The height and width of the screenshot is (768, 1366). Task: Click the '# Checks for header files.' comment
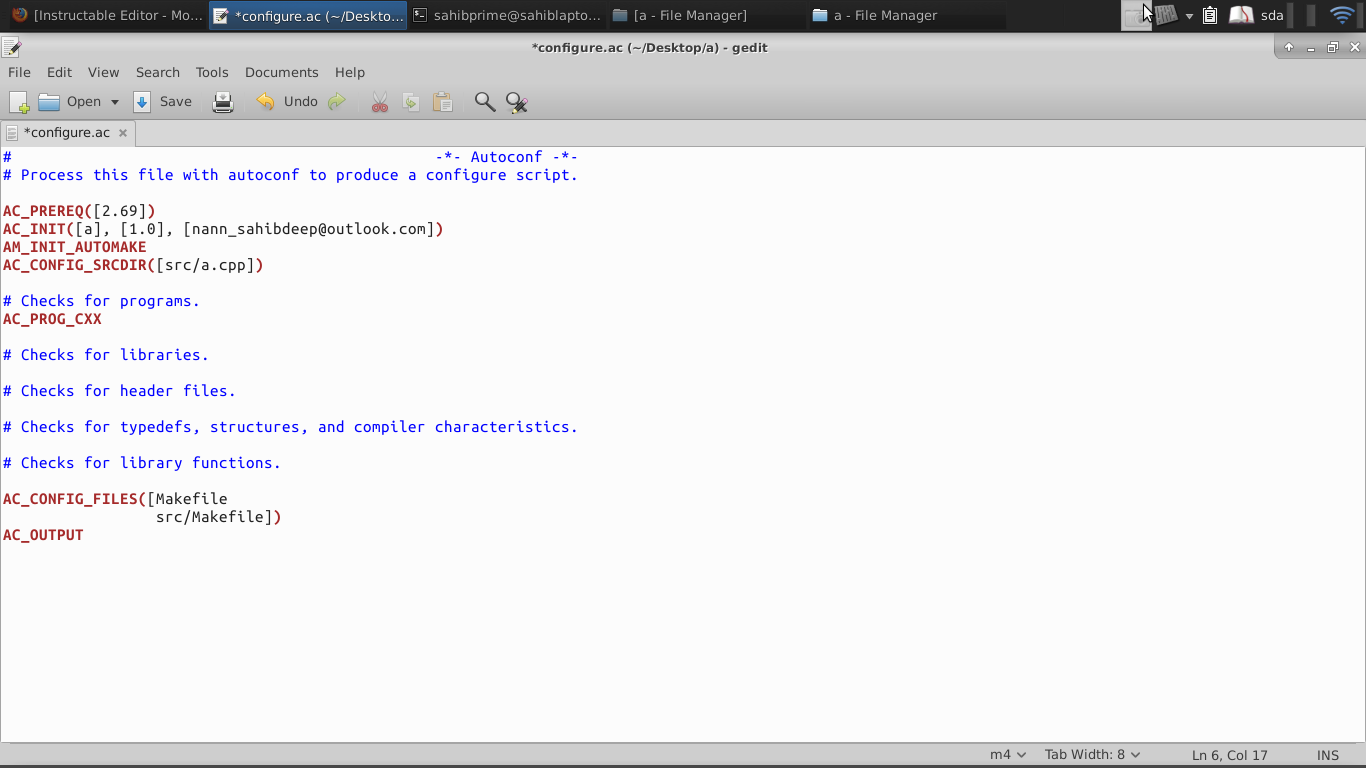coord(119,391)
